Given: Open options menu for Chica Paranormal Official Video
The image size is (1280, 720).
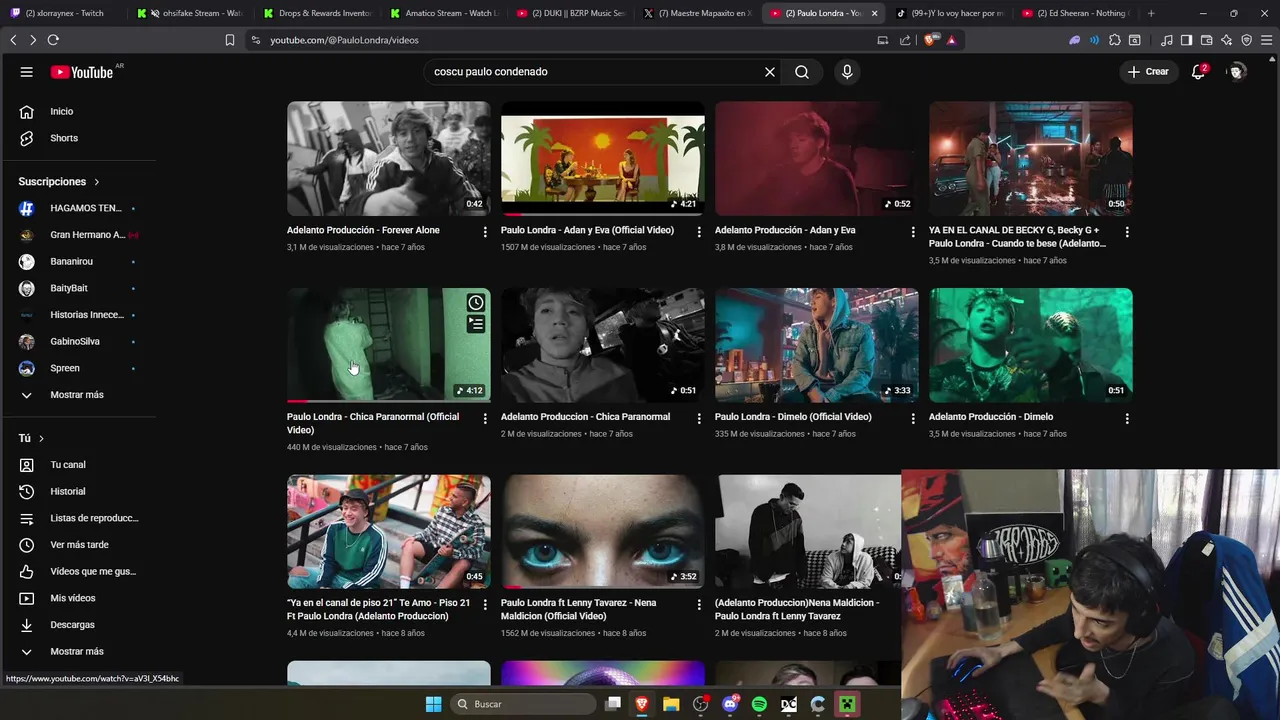Looking at the screenshot, I should coord(485,418).
